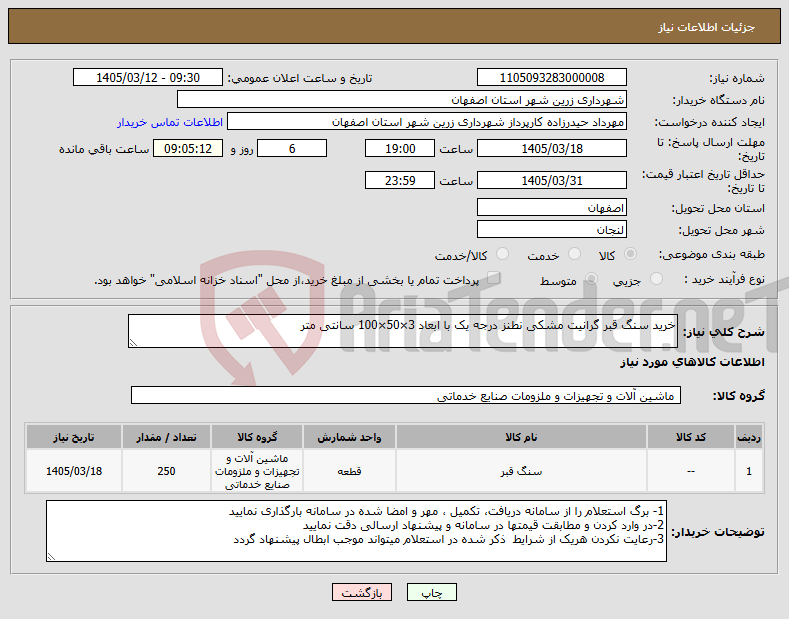
Task: Select the کالا/خدمت radio button
Action: [x=502, y=254]
